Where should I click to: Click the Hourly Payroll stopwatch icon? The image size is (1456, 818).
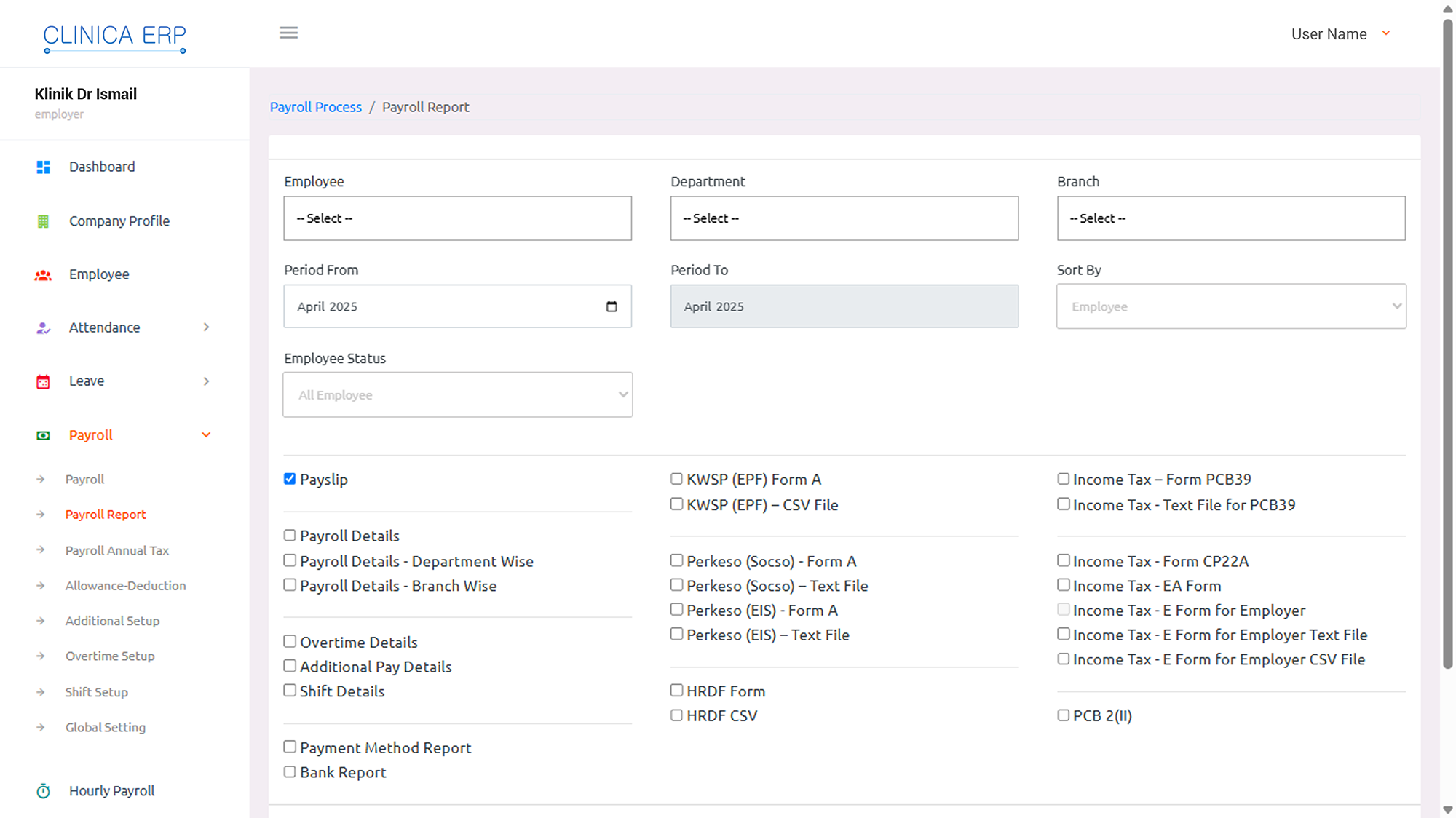pos(44,791)
